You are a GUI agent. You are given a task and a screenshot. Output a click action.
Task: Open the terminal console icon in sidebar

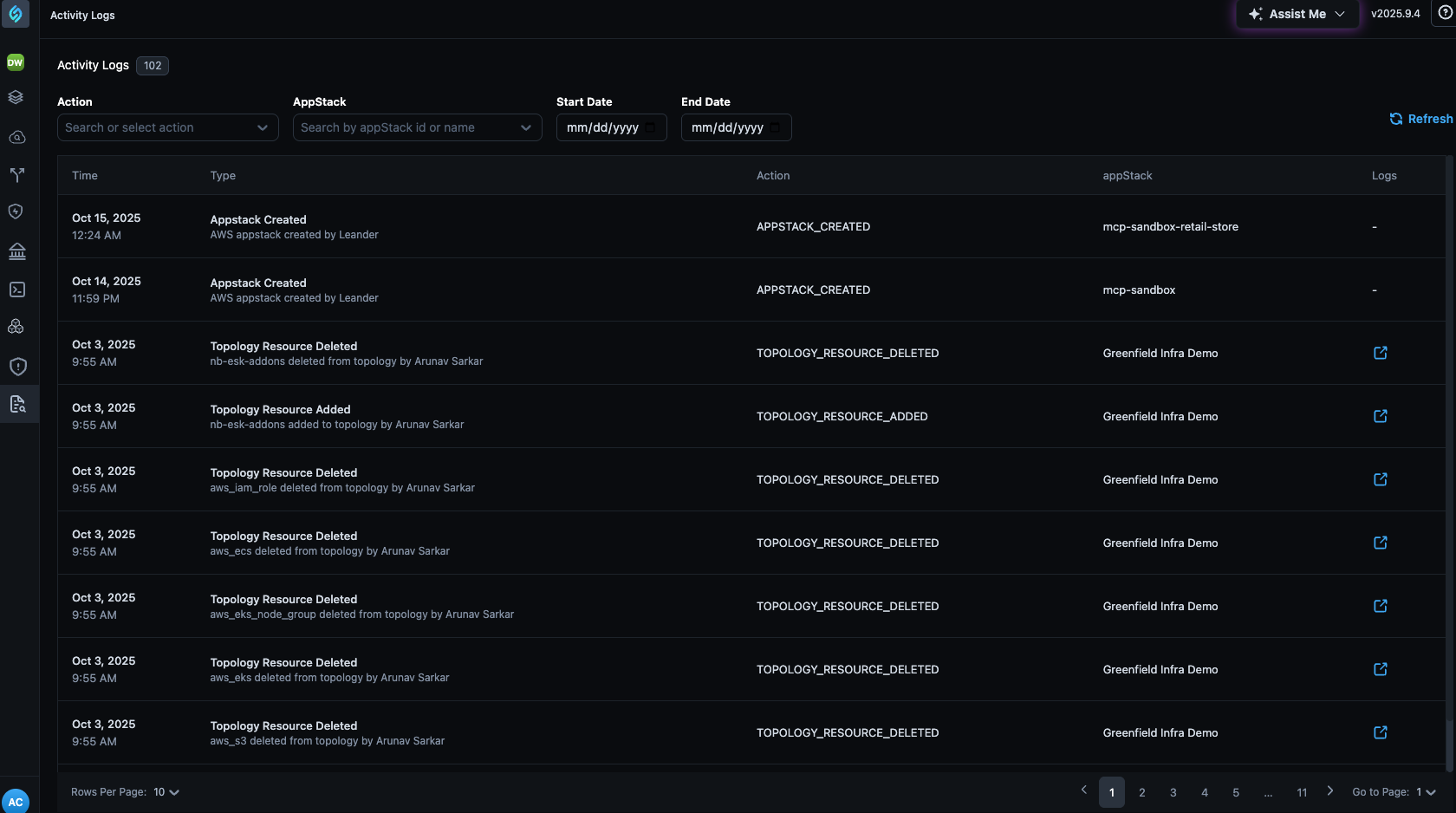click(x=16, y=289)
